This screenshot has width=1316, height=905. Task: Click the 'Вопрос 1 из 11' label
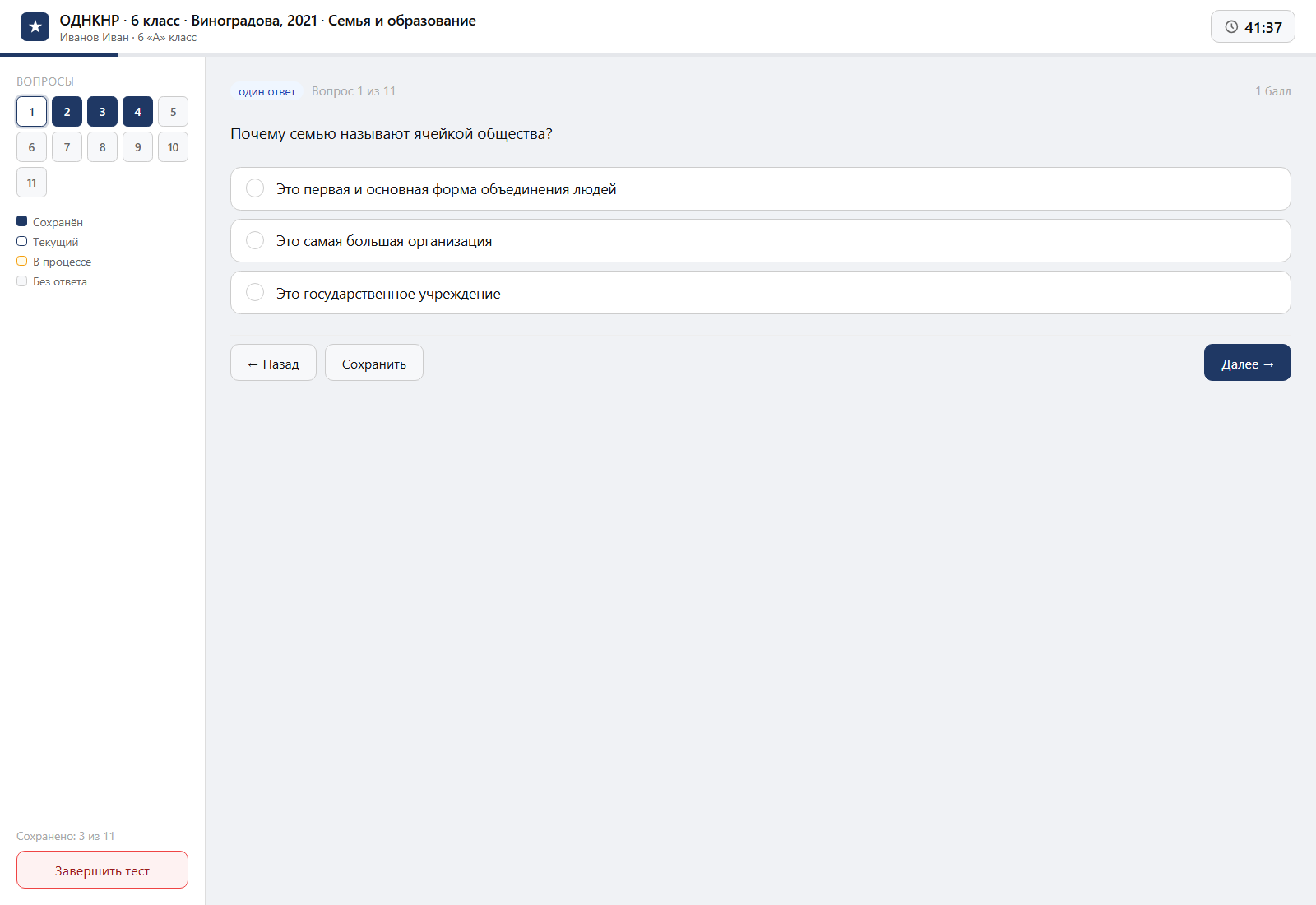point(354,91)
